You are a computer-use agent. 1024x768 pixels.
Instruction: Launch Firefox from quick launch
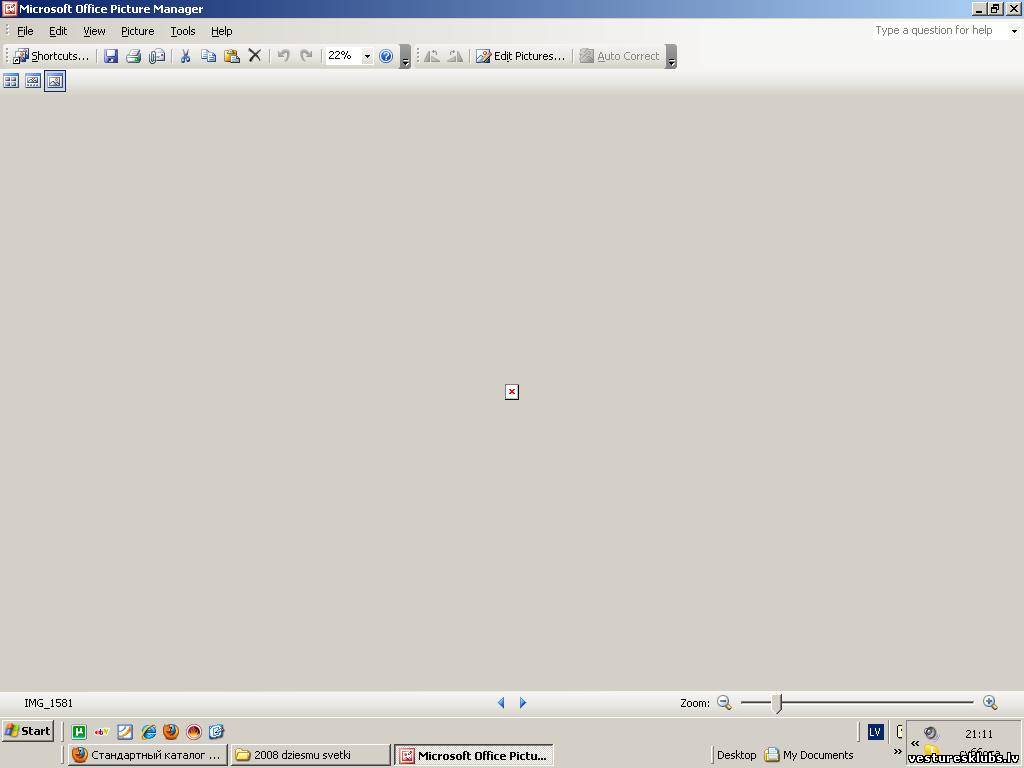171,731
